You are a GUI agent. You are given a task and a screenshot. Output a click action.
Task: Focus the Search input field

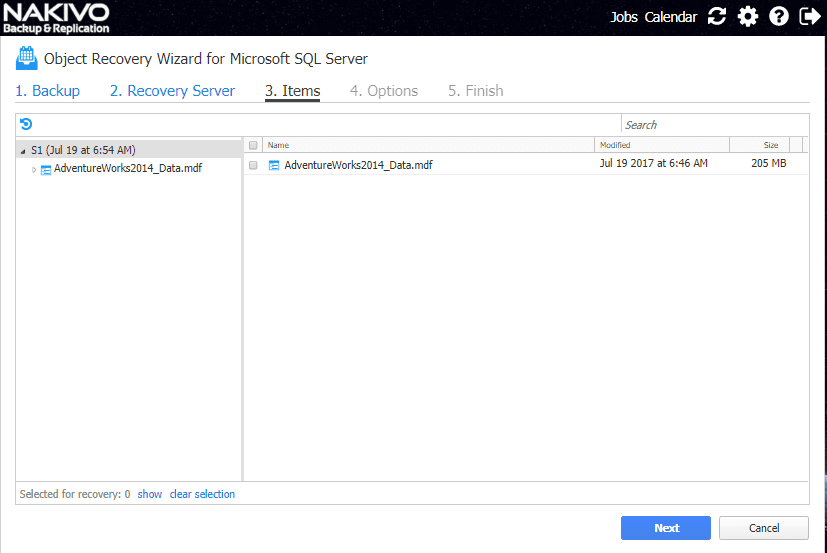coord(714,125)
